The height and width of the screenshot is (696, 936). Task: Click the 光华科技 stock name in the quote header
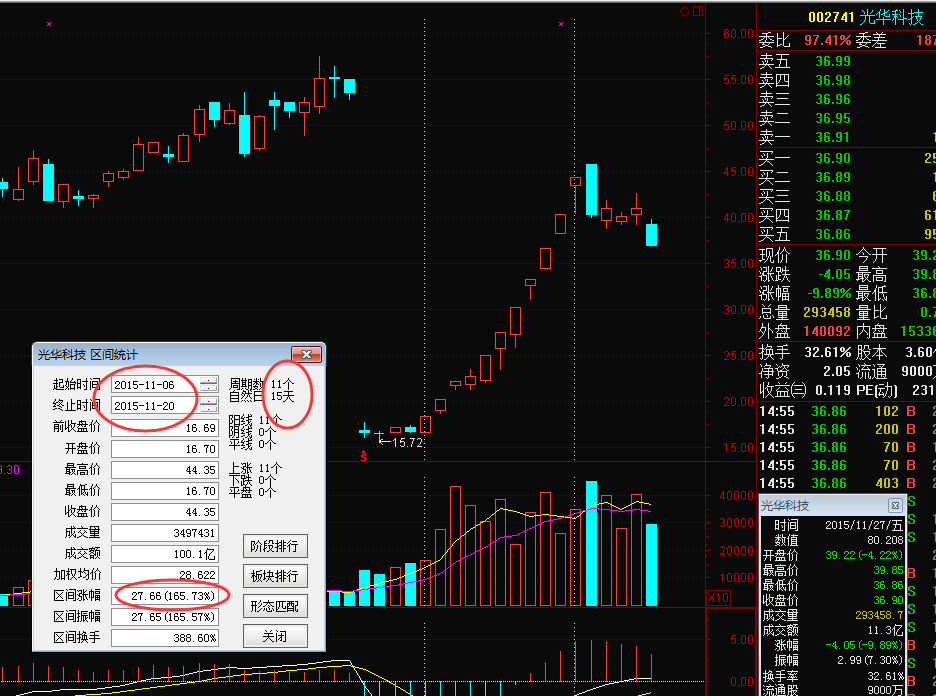point(891,17)
